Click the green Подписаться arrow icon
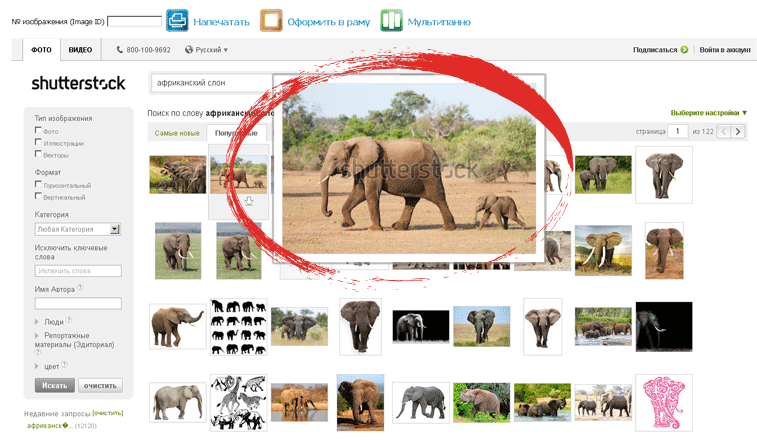The image size is (757, 441). pyautogui.click(x=684, y=49)
